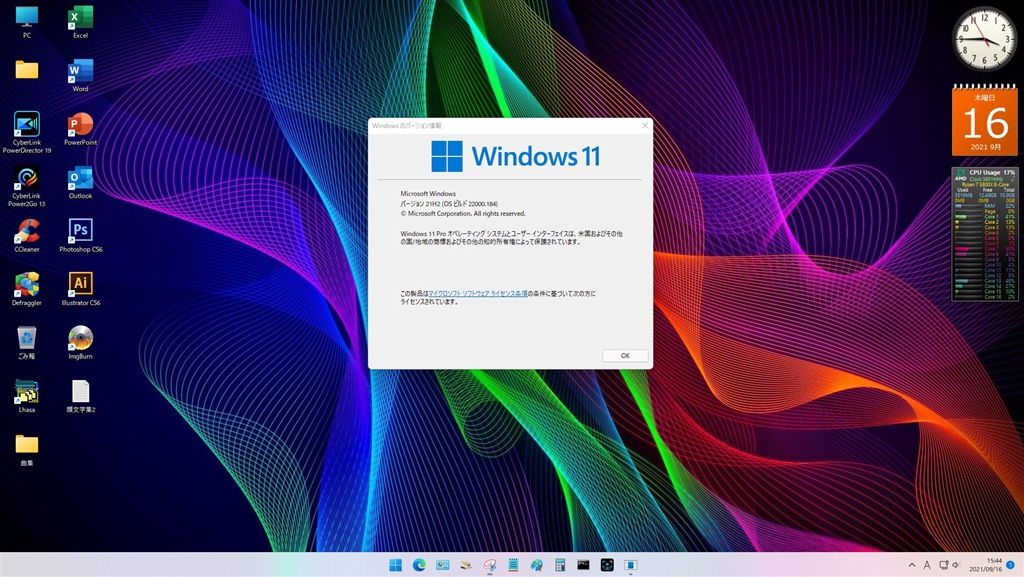
Task: Select the ごみ箱 recycle bin icon
Action: tap(27, 338)
